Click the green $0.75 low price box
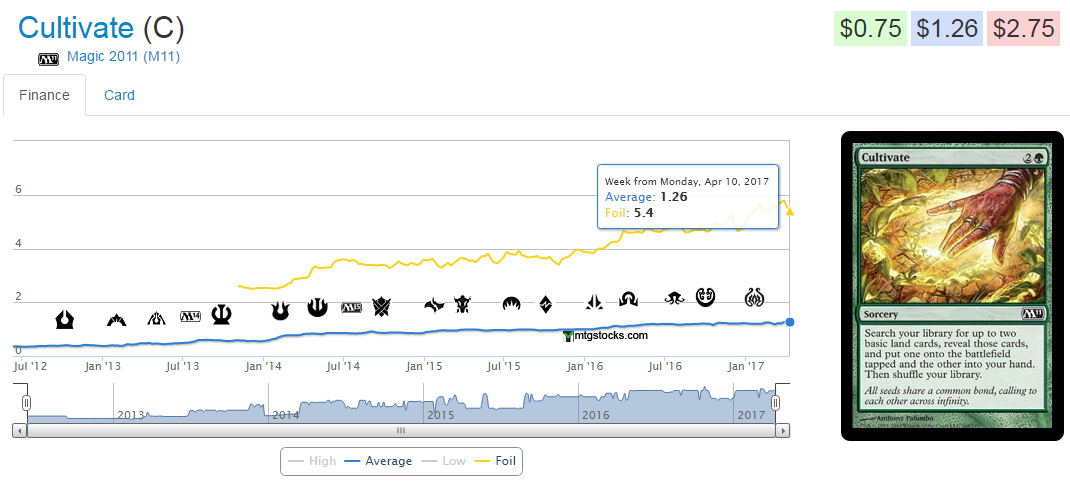 tap(871, 29)
